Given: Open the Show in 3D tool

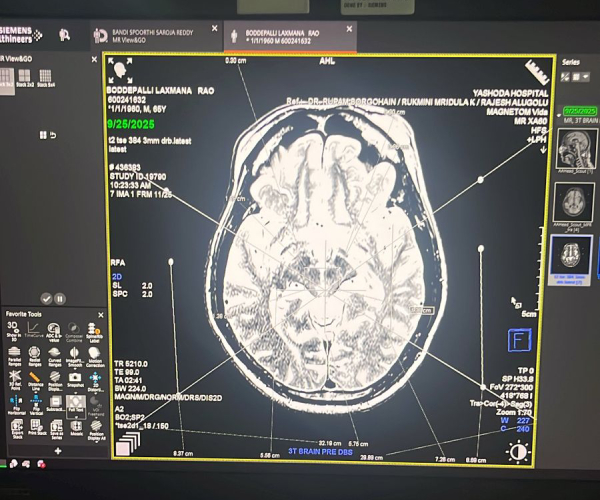Looking at the screenshot, I should 13,331.
